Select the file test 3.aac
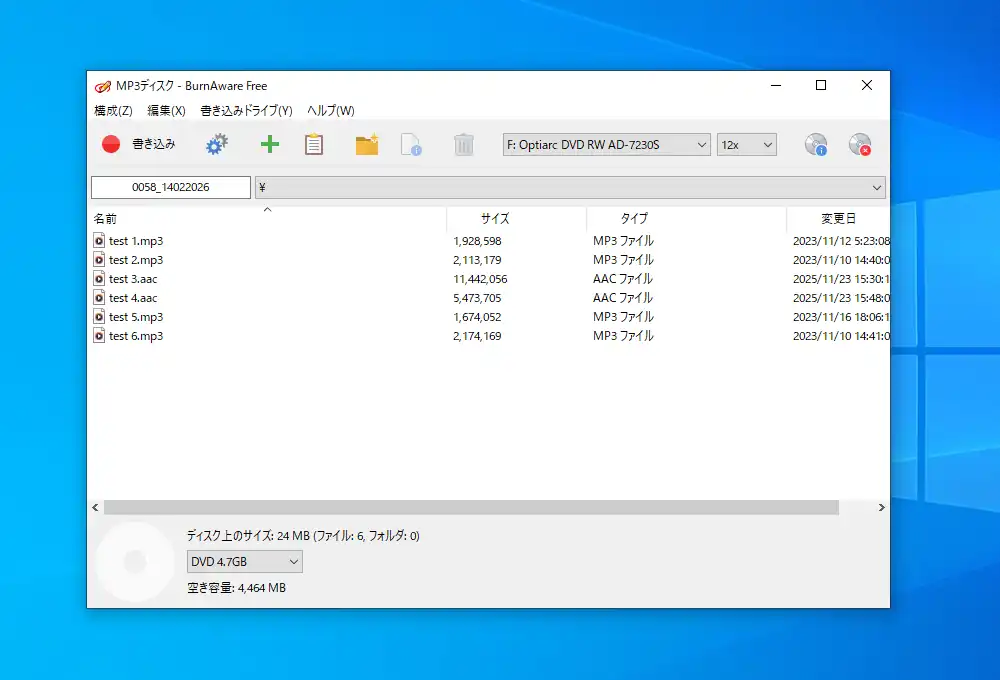The image size is (1000, 680). 135,278
